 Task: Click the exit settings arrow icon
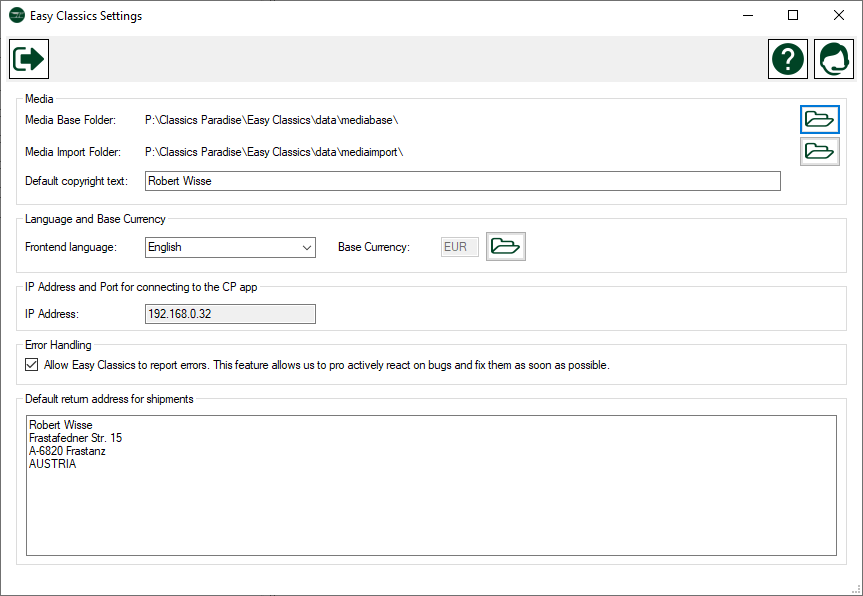[29, 59]
